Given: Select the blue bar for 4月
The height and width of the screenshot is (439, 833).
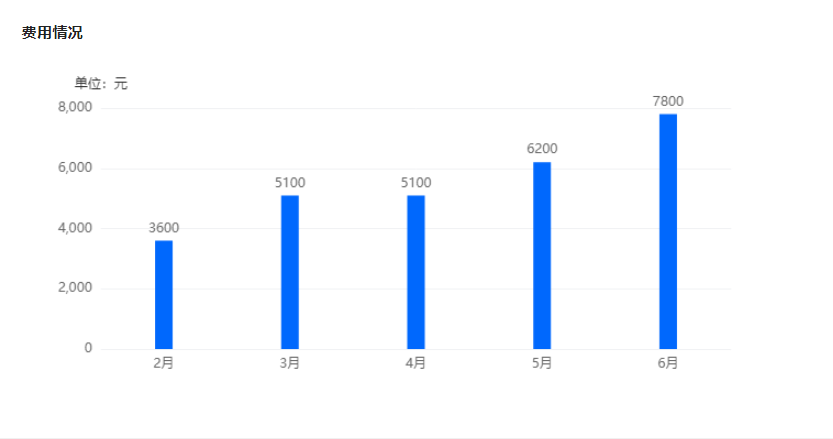Looking at the screenshot, I should tap(416, 272).
